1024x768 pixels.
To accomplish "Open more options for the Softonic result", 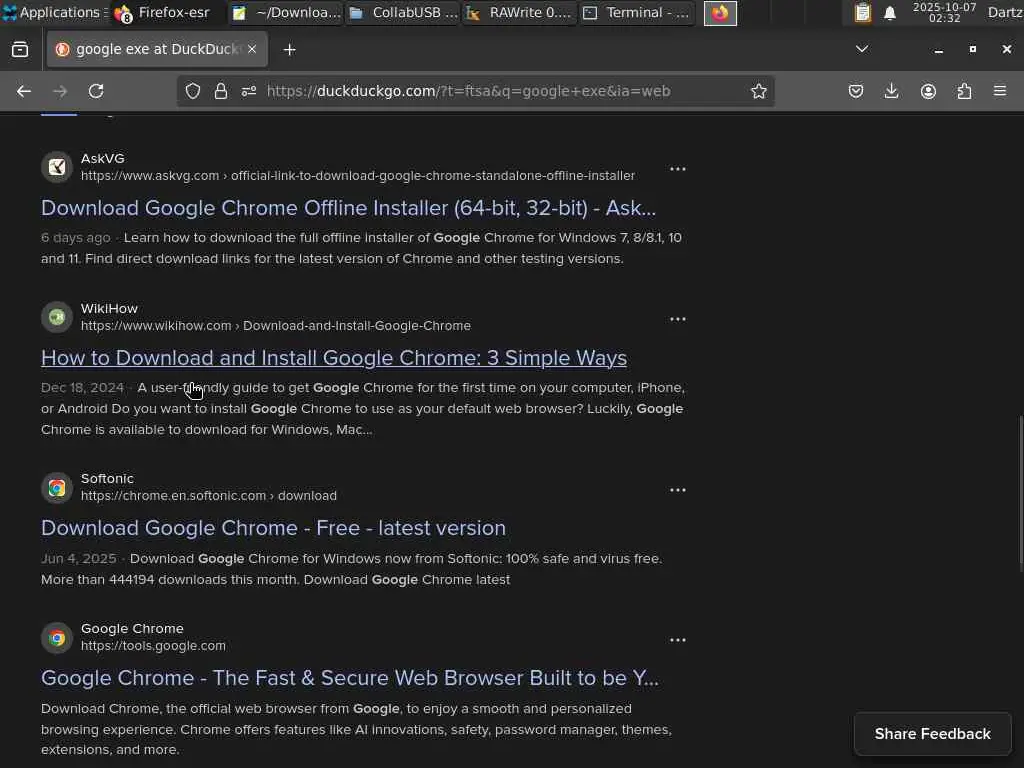I will [x=678, y=490].
